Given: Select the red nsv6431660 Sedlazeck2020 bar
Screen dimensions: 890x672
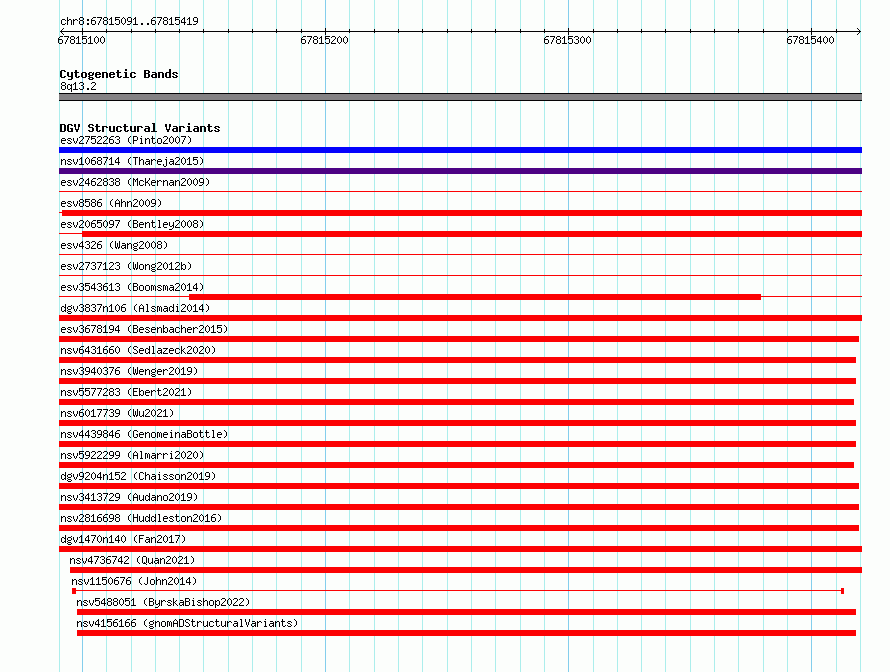Looking at the screenshot, I should [457, 360].
